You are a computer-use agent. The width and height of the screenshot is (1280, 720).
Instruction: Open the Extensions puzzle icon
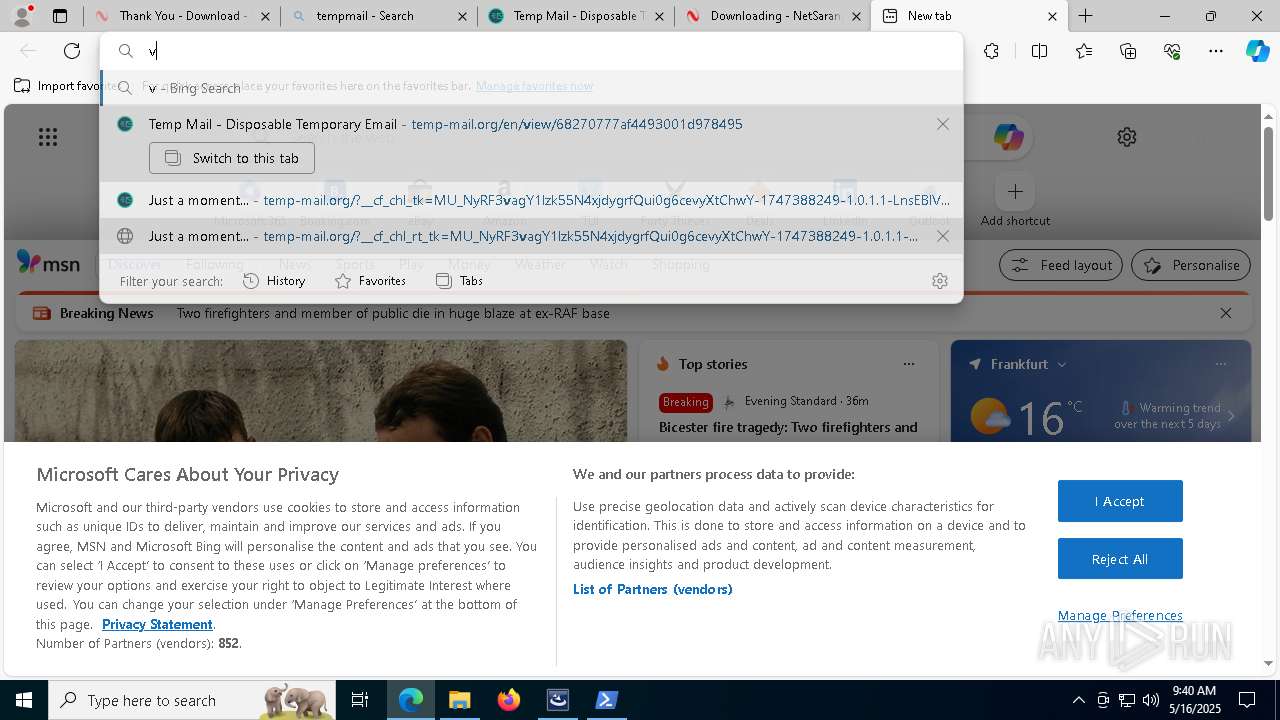click(x=991, y=51)
